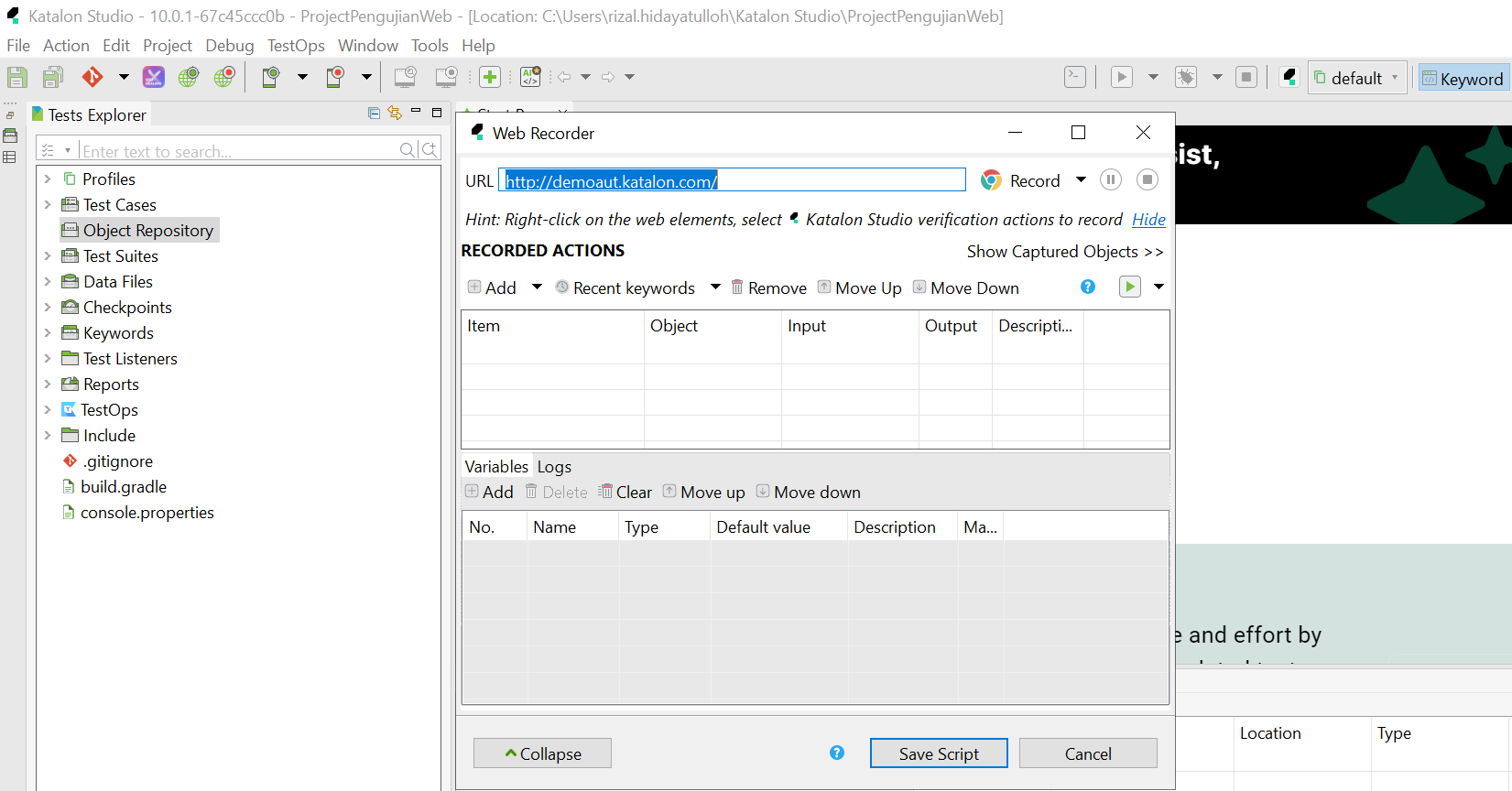1512x791 pixels.
Task: Expand the Reports tree node
Action: click(x=48, y=385)
